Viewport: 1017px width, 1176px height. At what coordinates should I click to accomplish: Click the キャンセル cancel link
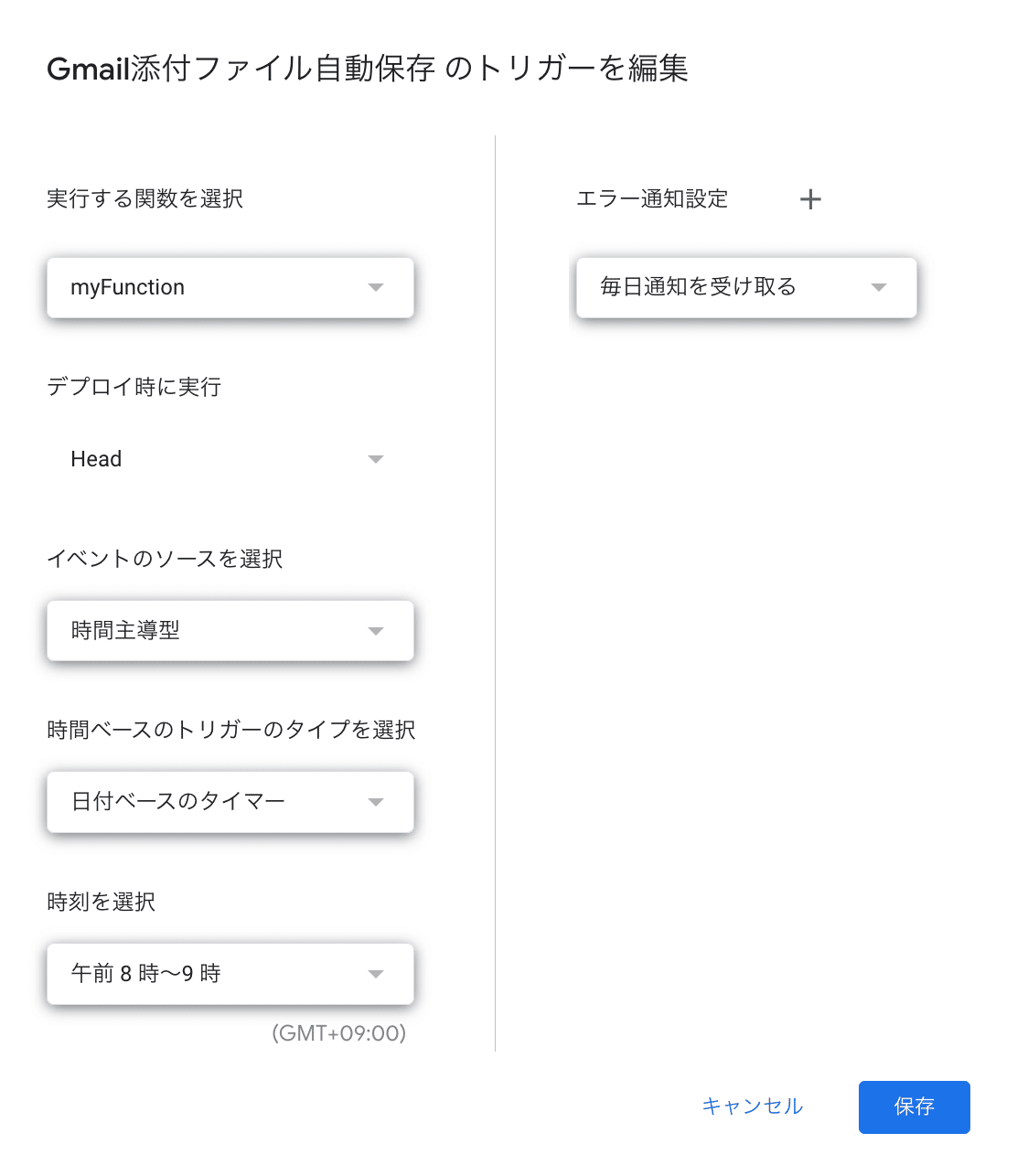point(752,1107)
